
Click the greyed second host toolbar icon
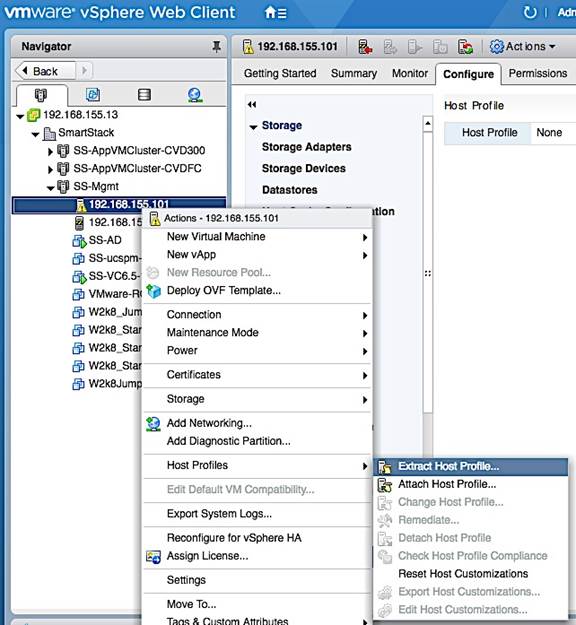(x=390, y=47)
